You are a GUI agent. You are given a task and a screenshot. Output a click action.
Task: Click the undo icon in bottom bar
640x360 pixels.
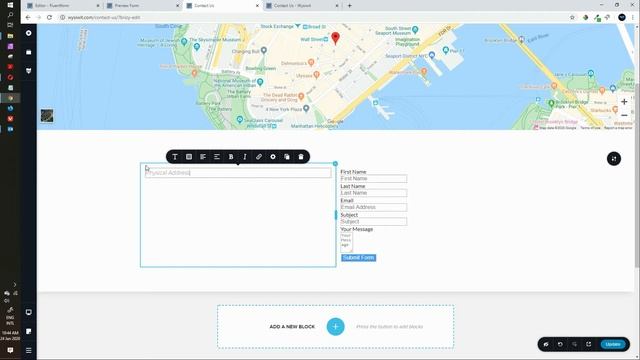pyautogui.click(x=560, y=344)
